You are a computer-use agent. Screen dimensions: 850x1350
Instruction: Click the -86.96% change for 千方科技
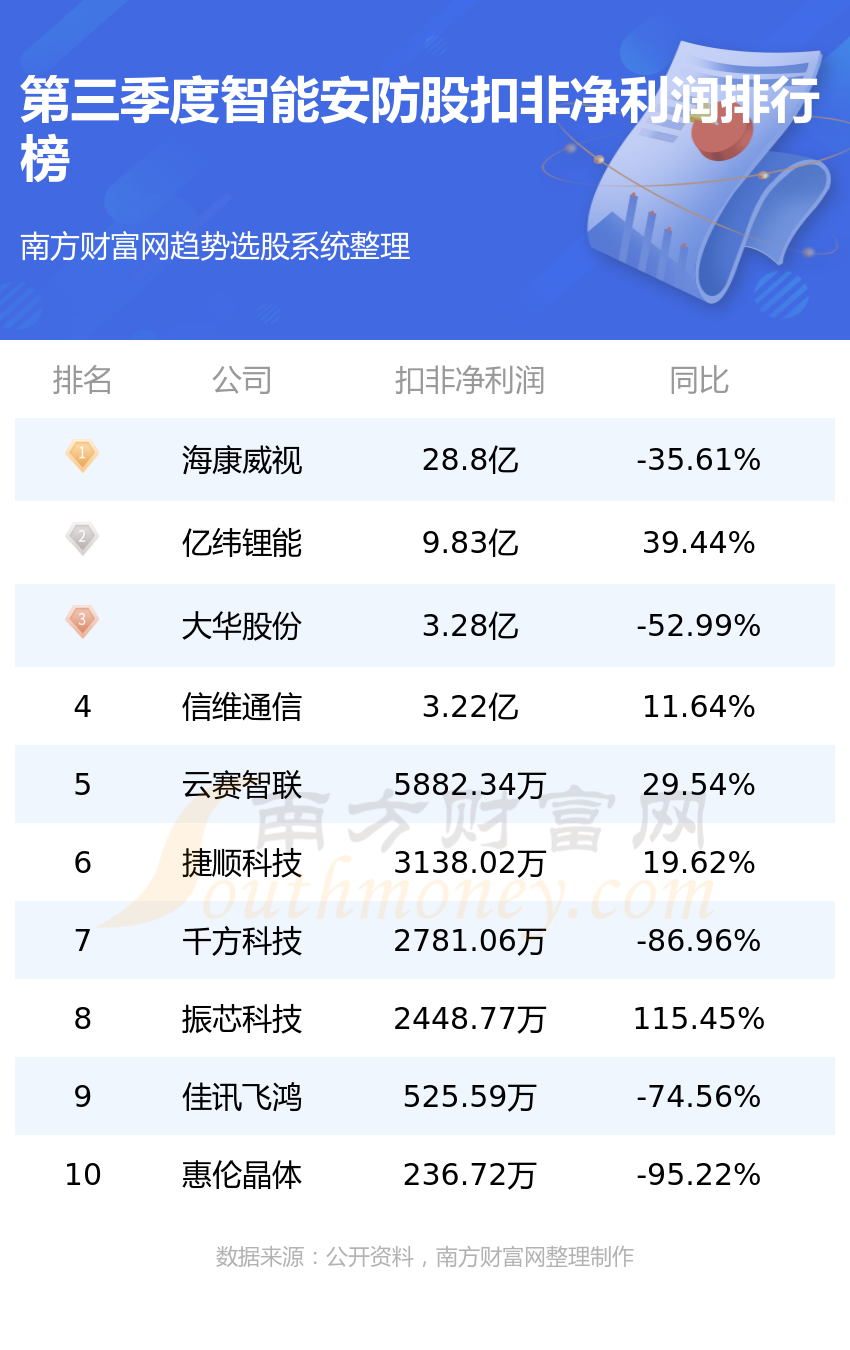click(x=699, y=941)
